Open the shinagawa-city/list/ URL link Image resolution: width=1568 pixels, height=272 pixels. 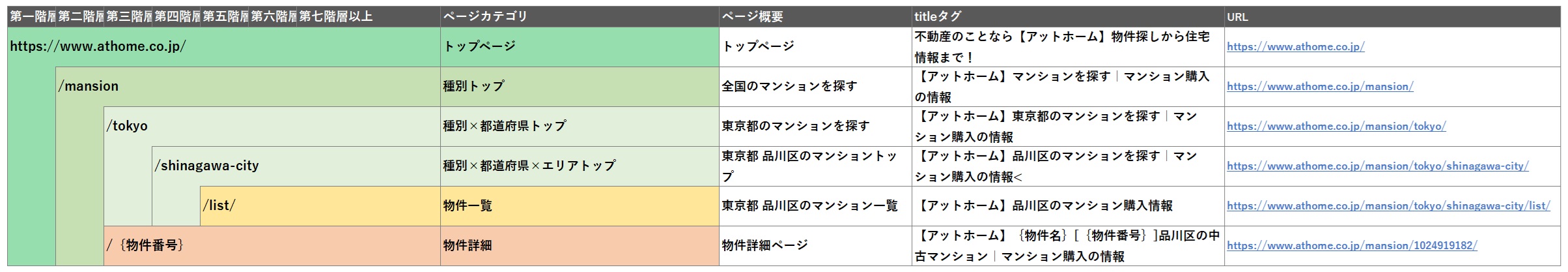click(x=1388, y=206)
